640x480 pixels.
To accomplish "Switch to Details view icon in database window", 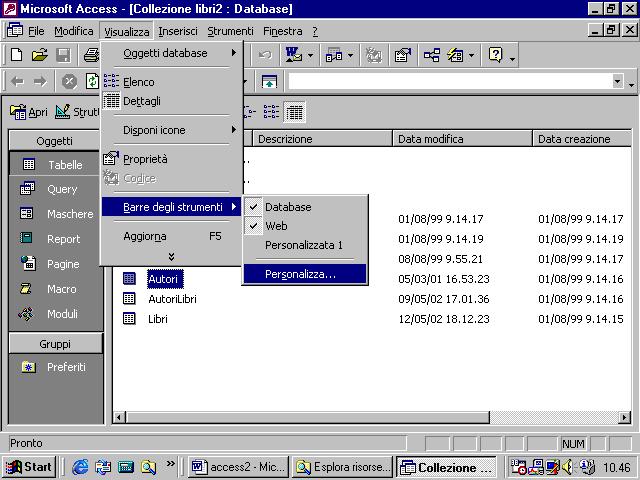I will tap(294, 111).
